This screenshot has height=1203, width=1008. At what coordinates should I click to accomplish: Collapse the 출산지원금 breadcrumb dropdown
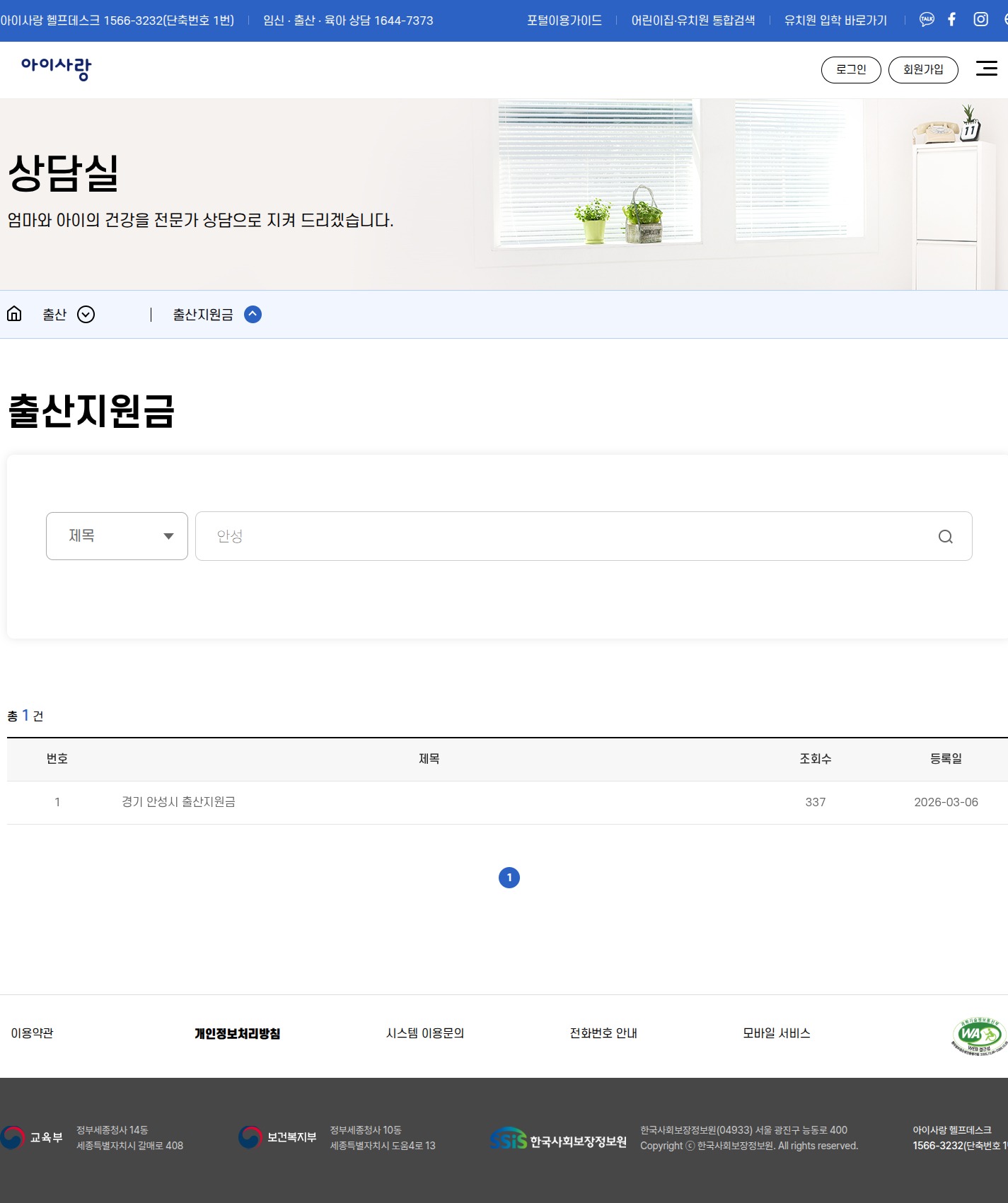(x=253, y=315)
